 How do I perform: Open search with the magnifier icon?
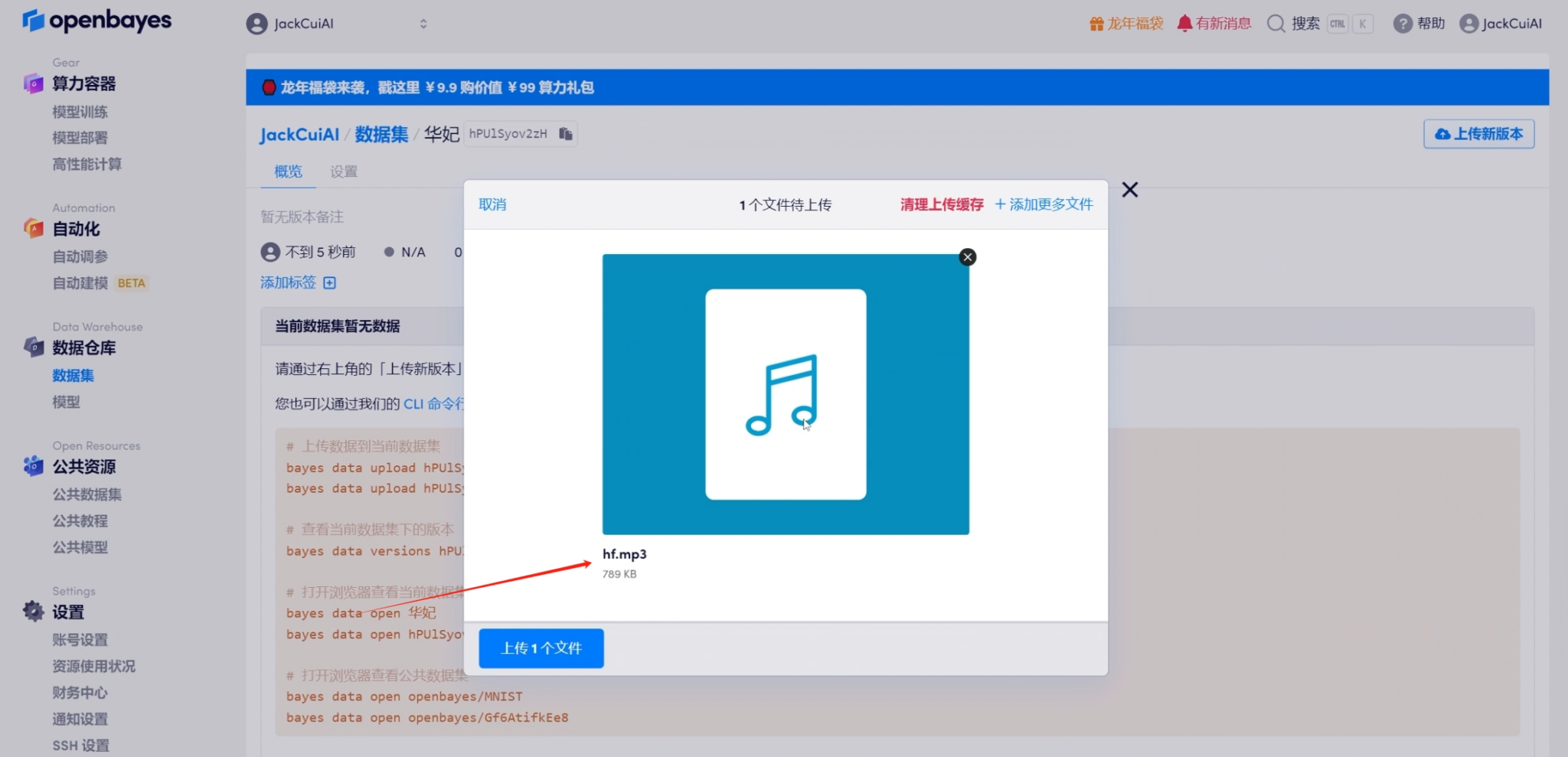click(x=1276, y=23)
